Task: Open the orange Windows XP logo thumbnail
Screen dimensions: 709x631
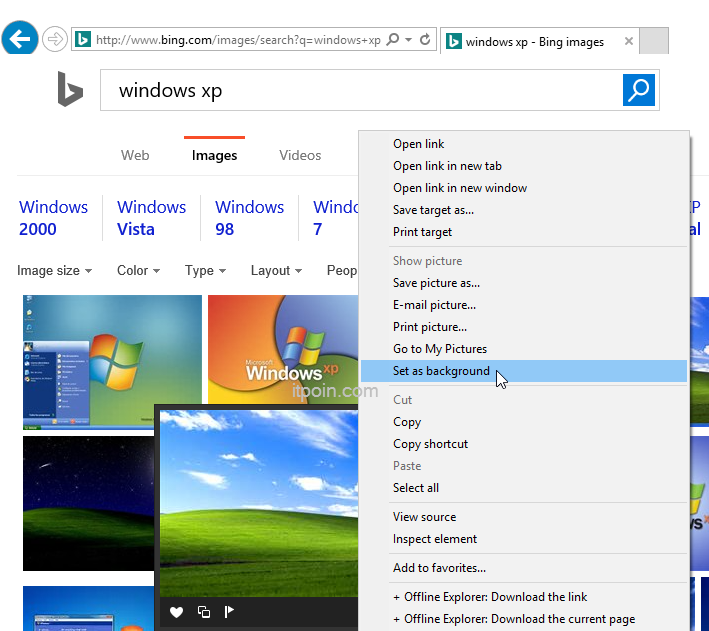Action: (x=283, y=349)
